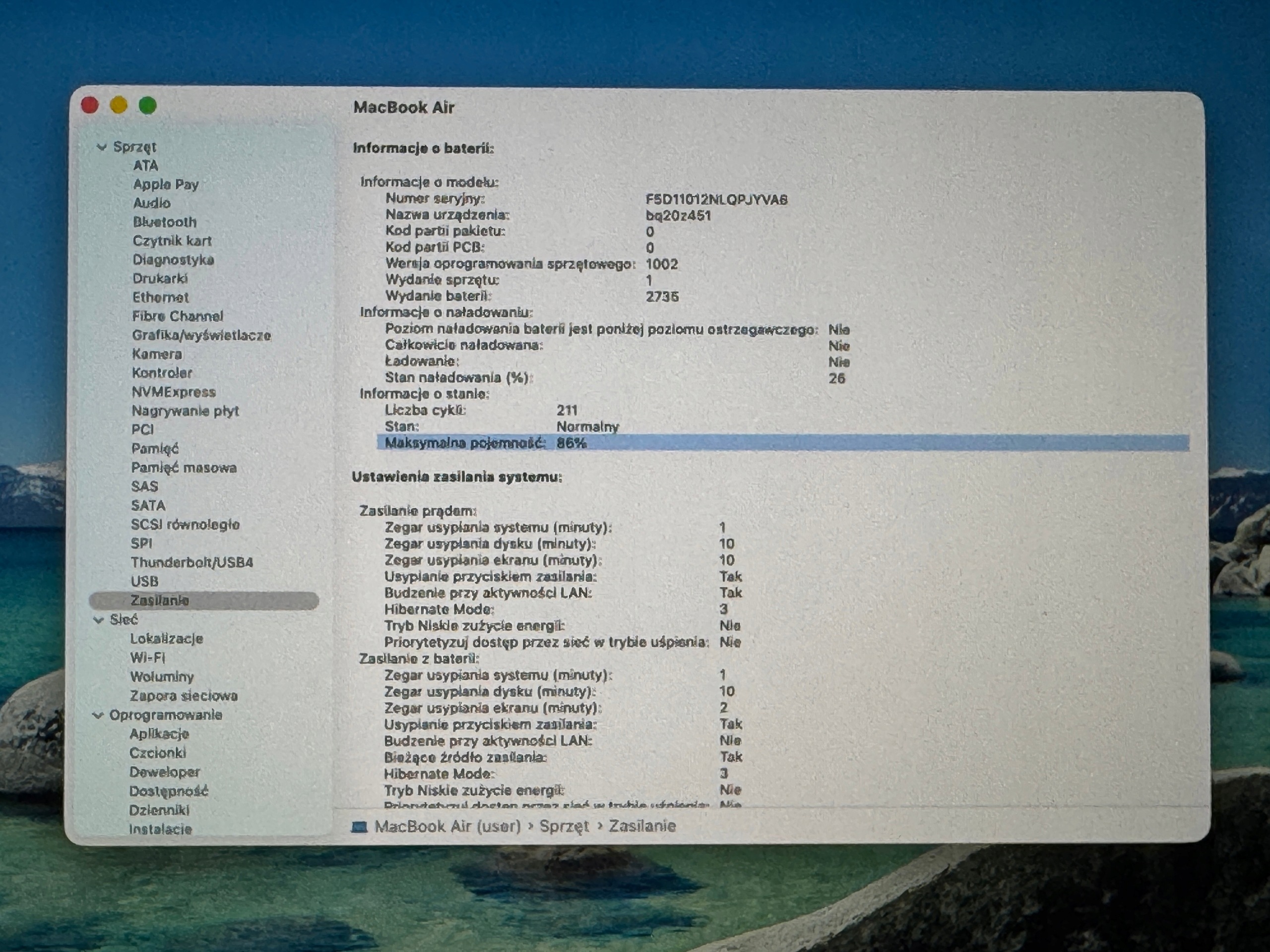Click the Zasilanie prądem subheading
The width and height of the screenshot is (1270, 952).
coord(418,511)
